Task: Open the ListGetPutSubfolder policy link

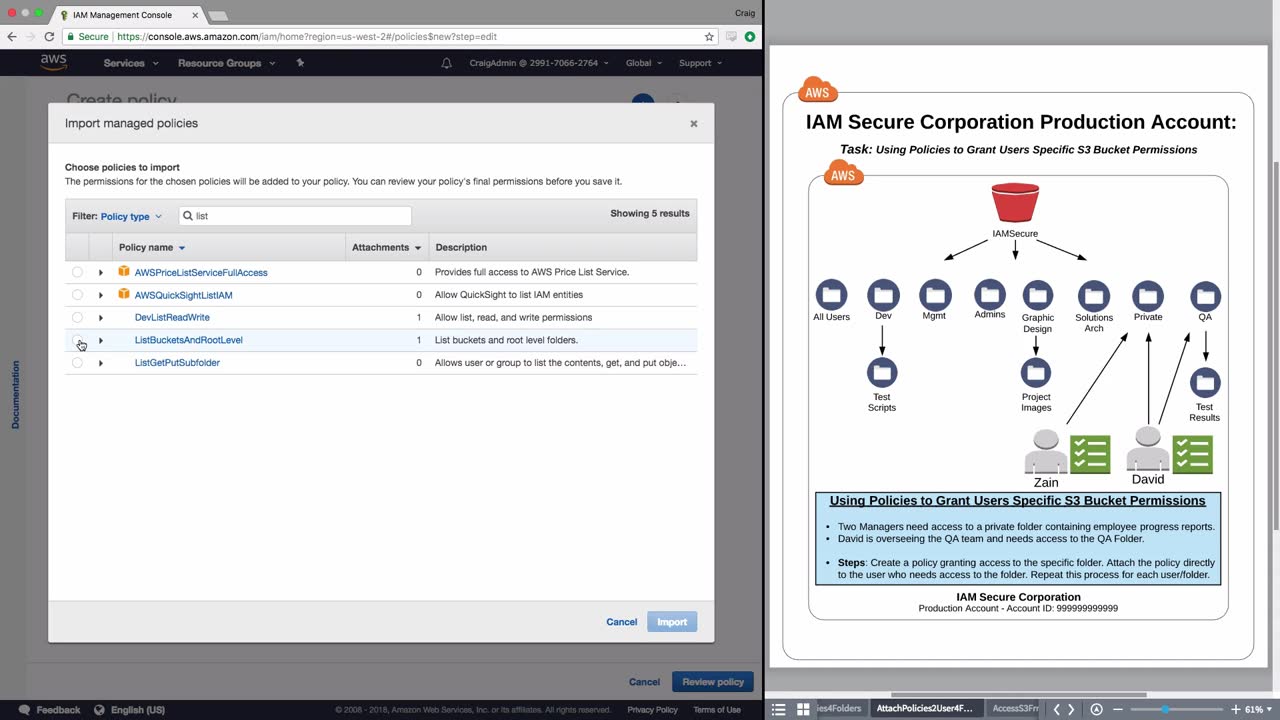Action: pyautogui.click(x=177, y=363)
